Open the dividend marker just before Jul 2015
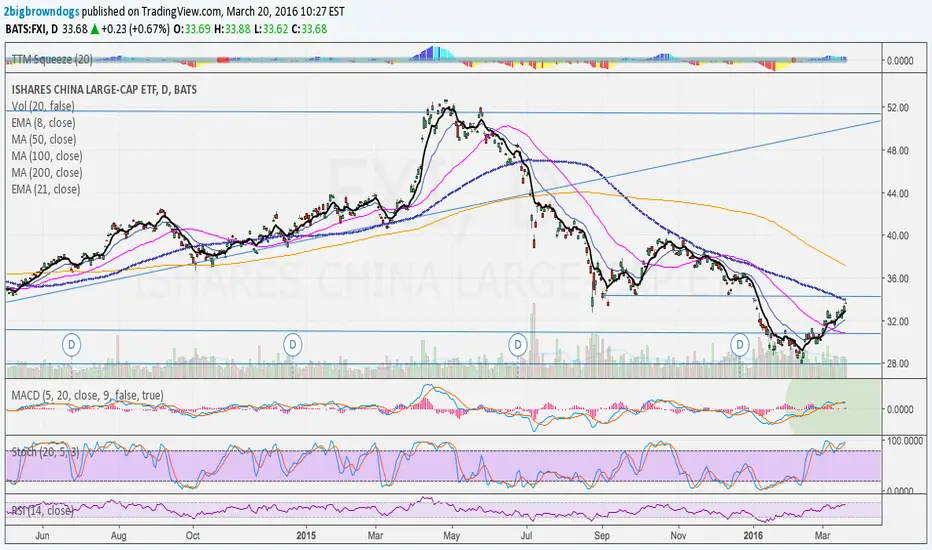The height and width of the screenshot is (550, 932). pos(518,344)
